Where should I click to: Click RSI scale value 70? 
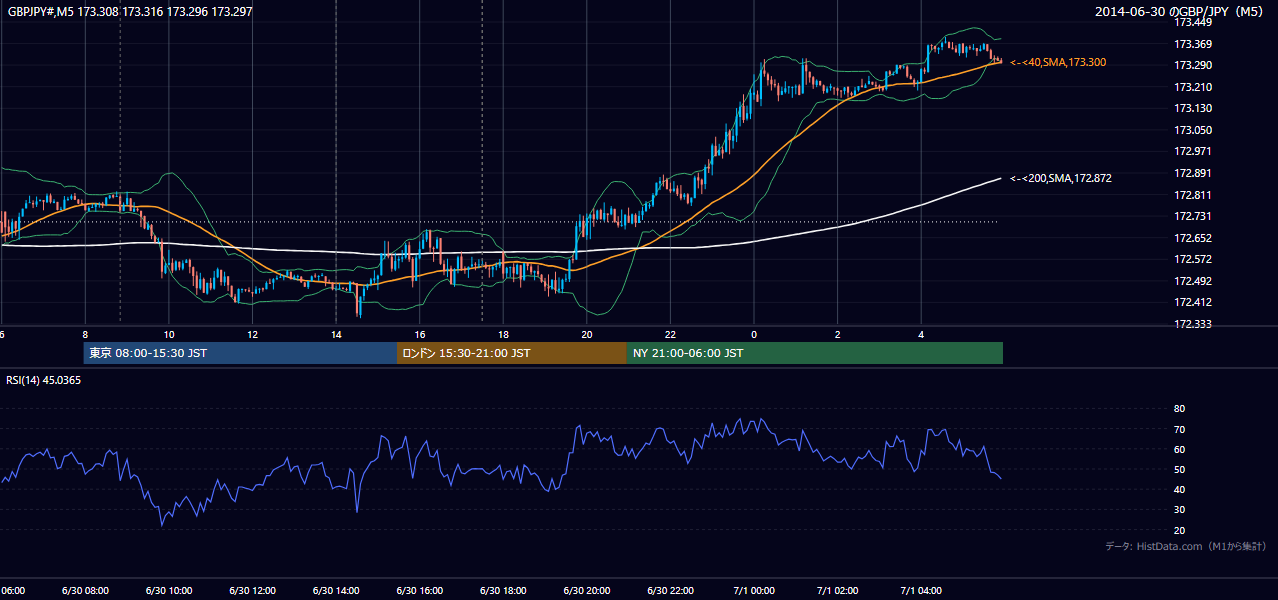1180,429
